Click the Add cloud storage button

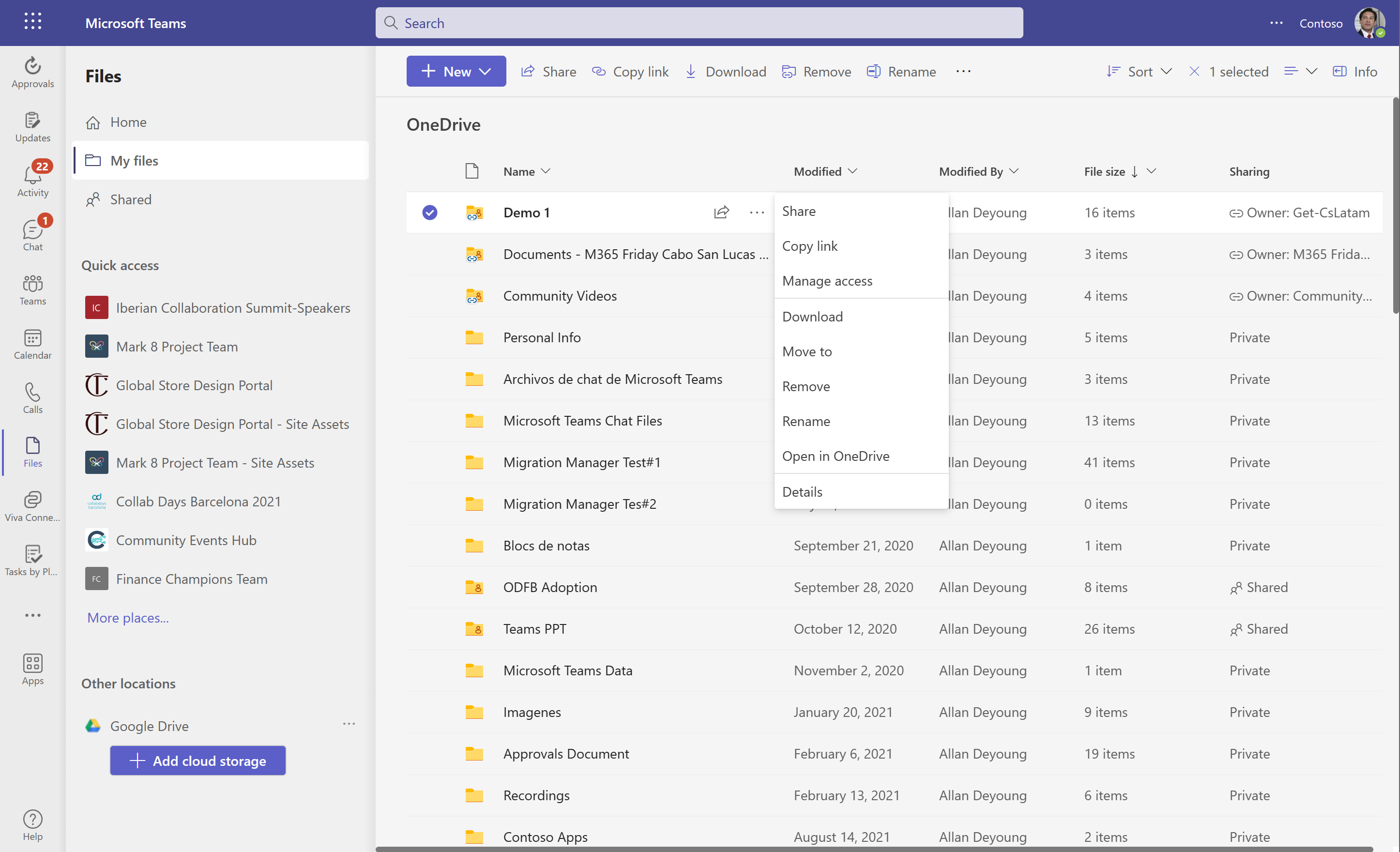[x=198, y=761]
